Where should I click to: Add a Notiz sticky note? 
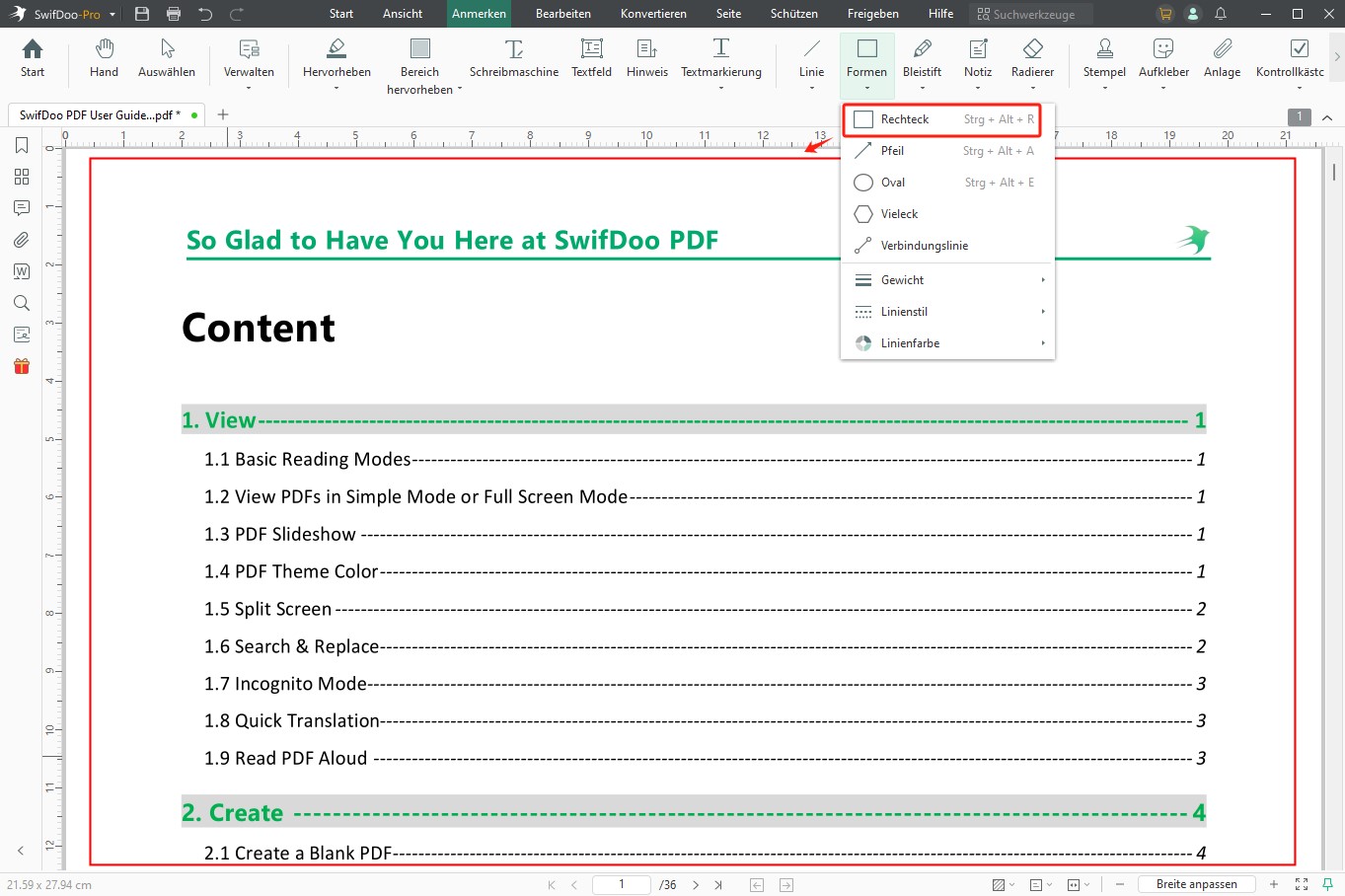coord(978,58)
